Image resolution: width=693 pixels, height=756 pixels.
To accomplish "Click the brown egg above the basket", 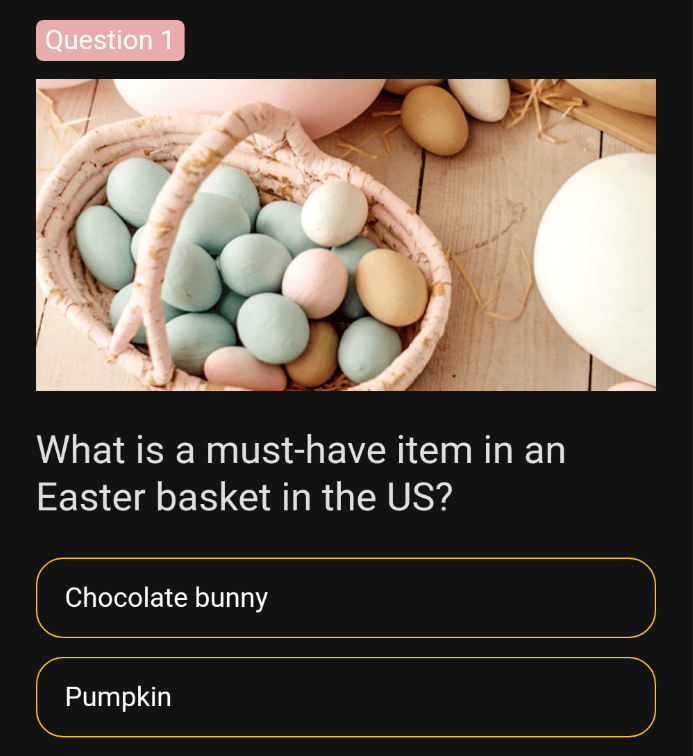I will pyautogui.click(x=435, y=121).
